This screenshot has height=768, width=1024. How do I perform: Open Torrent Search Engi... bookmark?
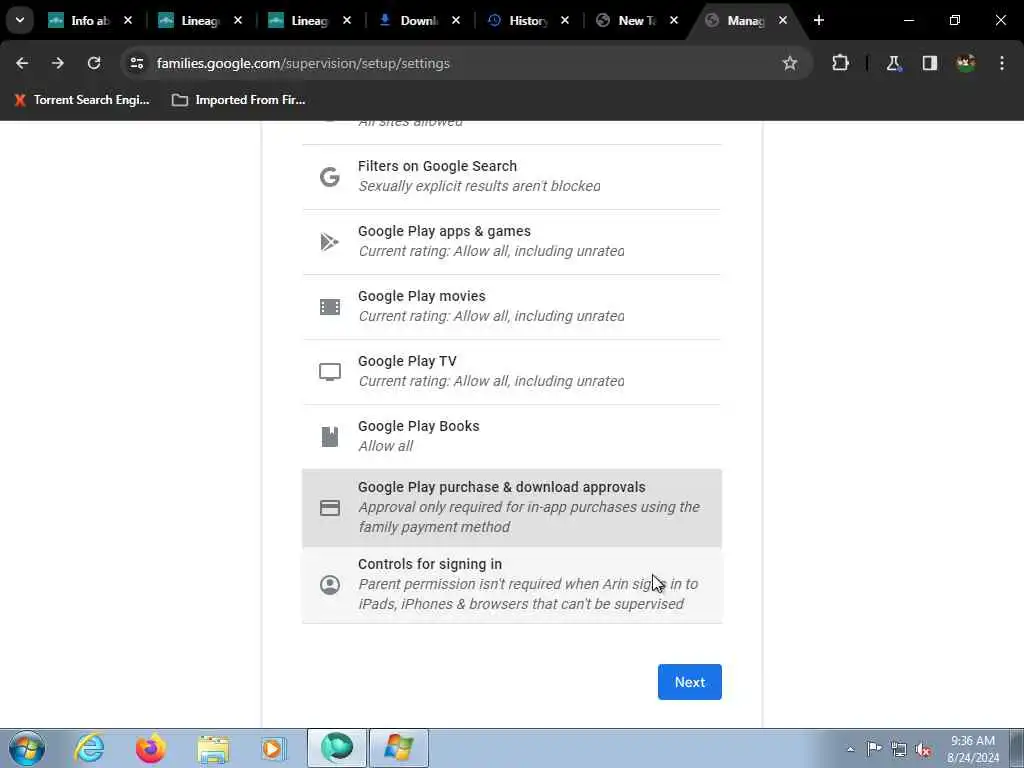82,100
